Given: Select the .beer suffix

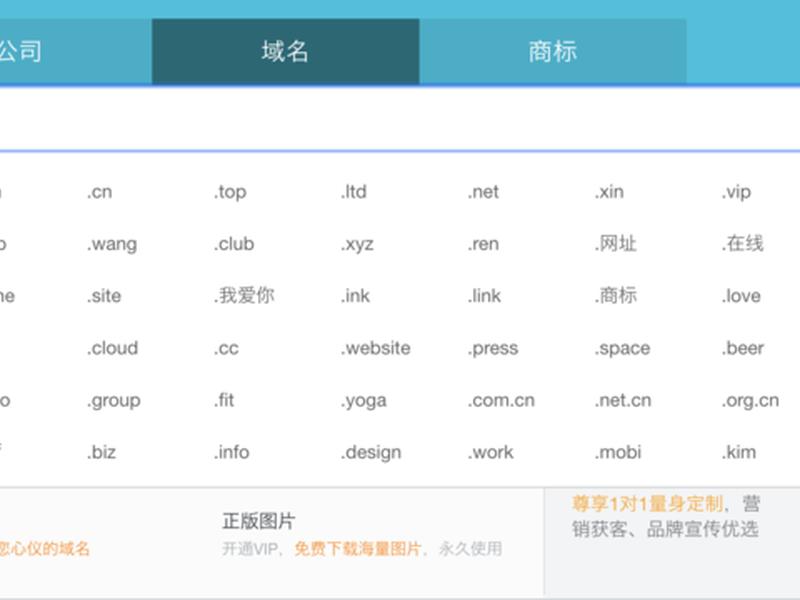Looking at the screenshot, I should point(743,348).
